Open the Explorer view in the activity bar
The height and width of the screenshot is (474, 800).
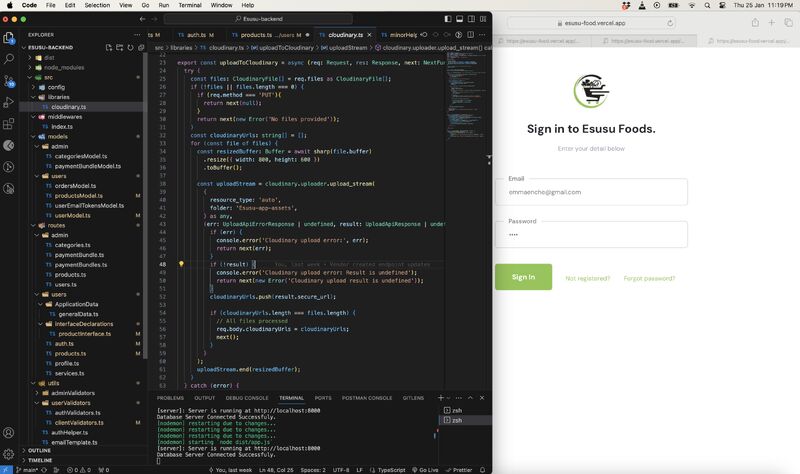tap(9, 37)
